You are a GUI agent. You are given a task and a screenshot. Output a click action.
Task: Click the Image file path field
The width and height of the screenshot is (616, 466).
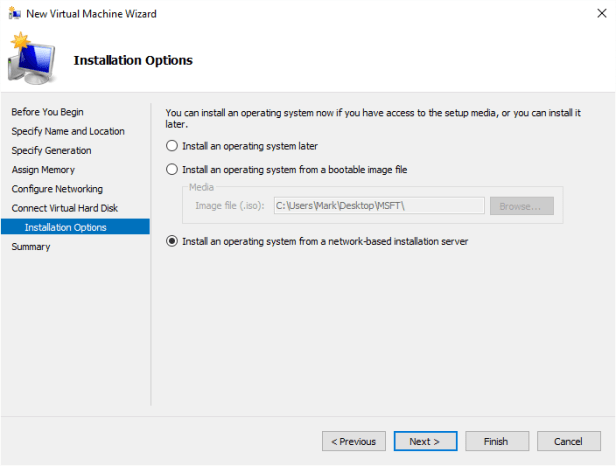378,205
